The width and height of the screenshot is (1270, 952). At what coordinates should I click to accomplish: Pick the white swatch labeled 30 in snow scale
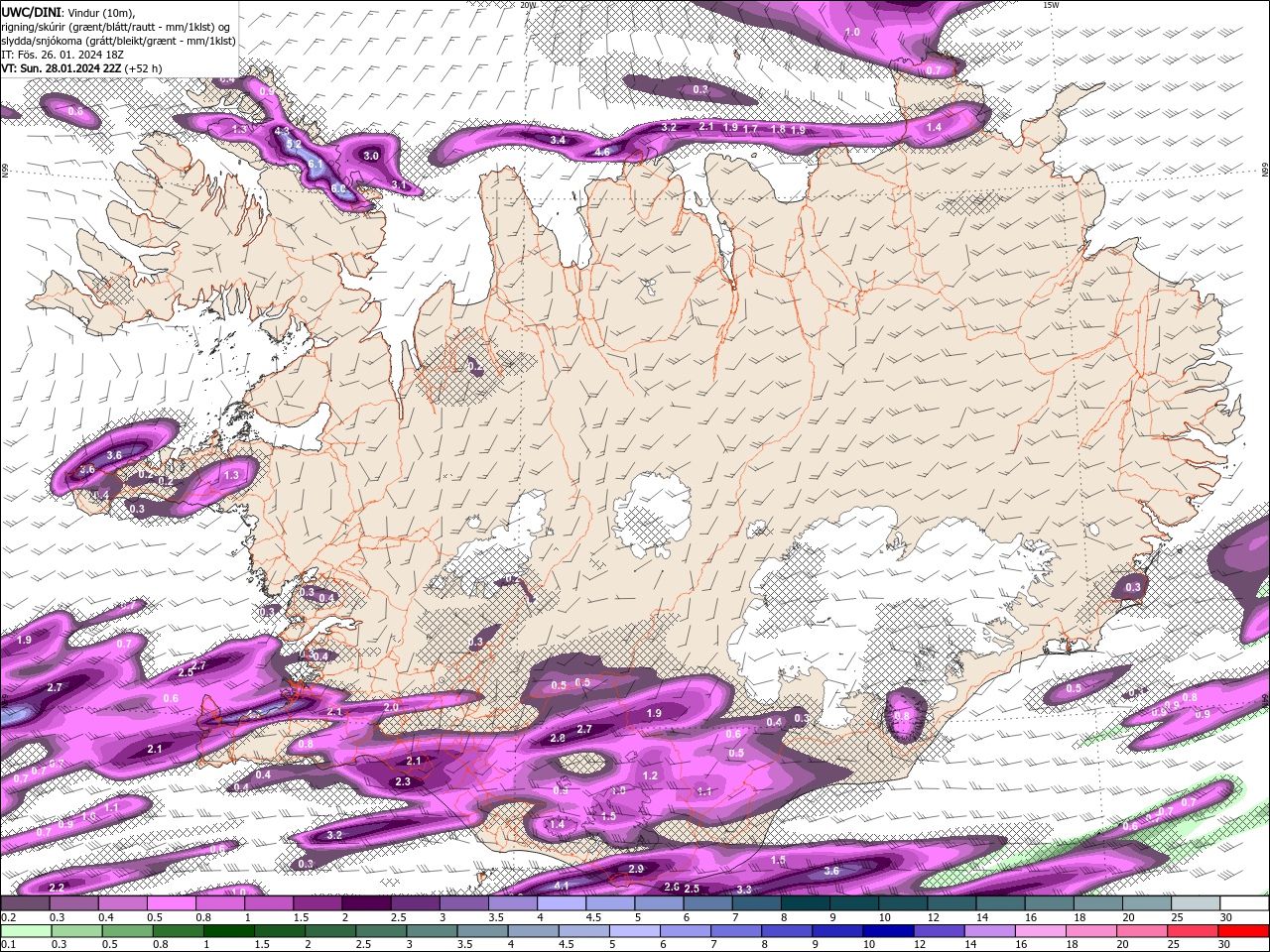[x=1245, y=903]
